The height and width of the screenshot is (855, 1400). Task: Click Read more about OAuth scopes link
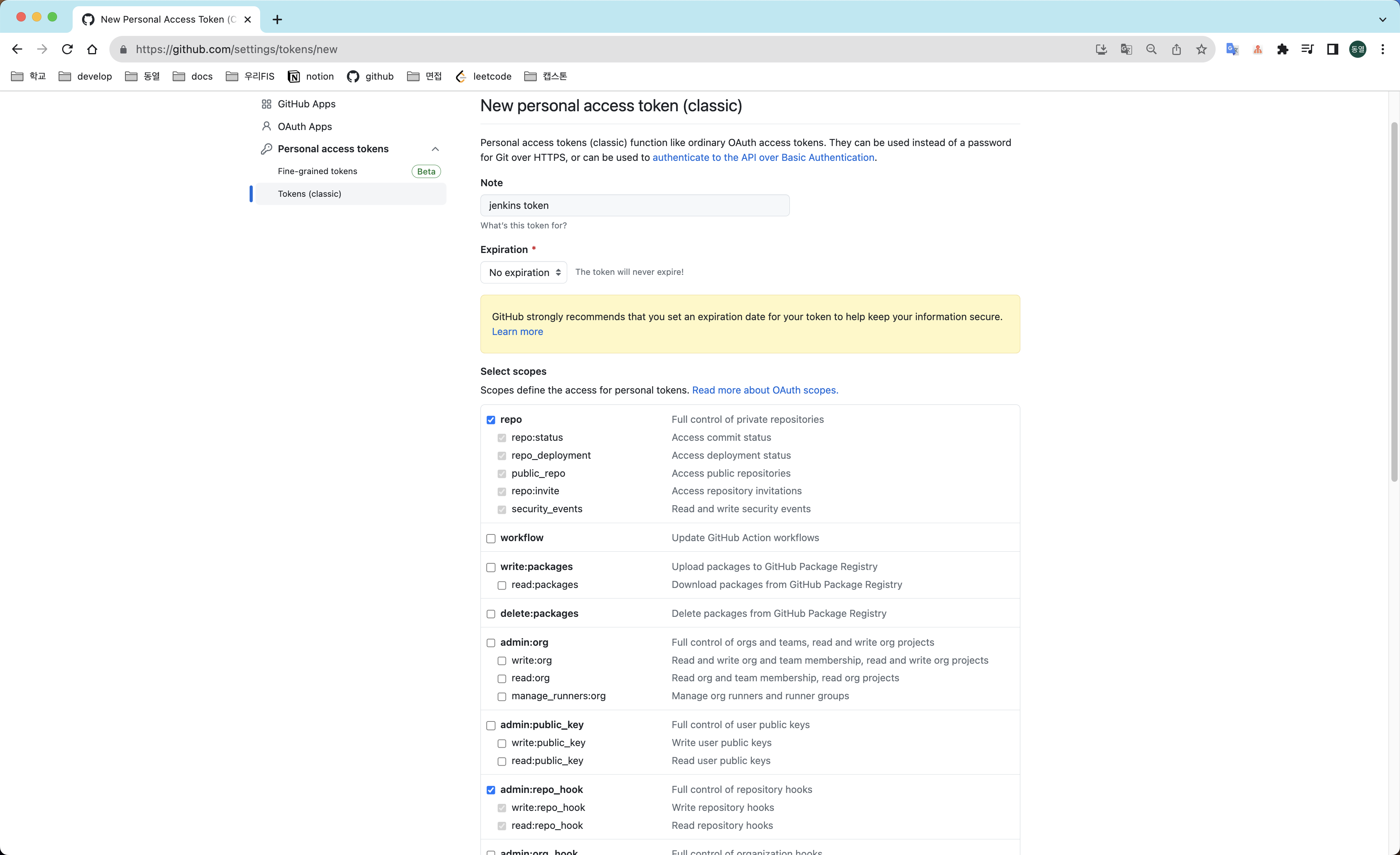click(x=765, y=390)
